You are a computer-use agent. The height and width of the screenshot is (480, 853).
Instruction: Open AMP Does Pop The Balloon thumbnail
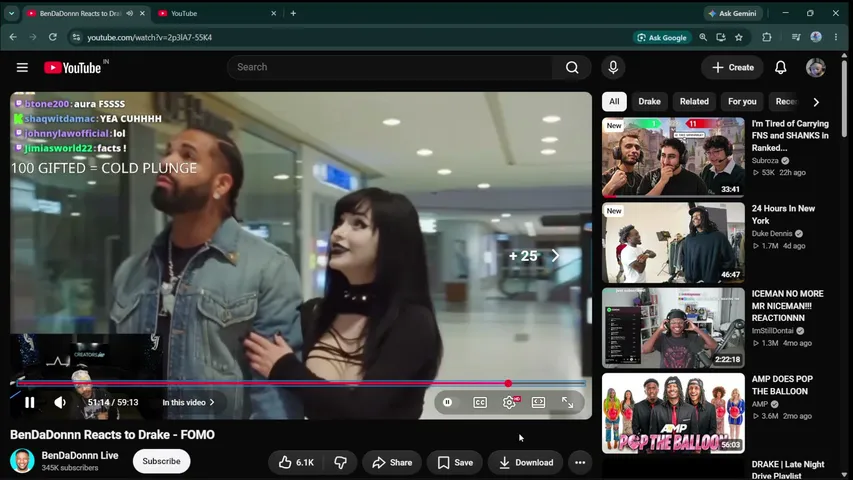(x=673, y=413)
